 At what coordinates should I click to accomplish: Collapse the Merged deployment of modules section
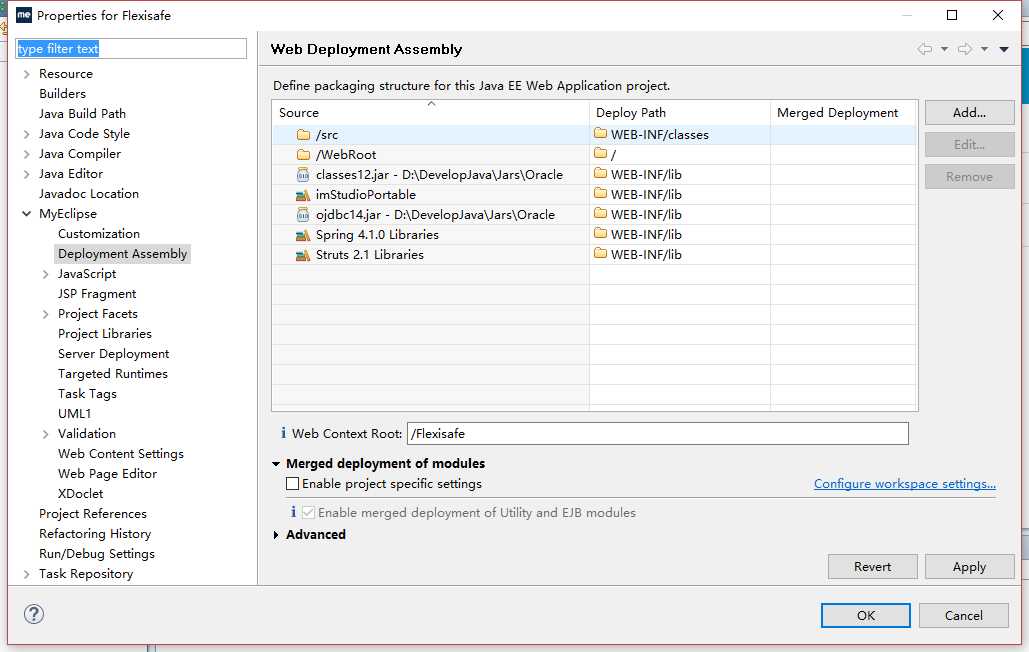277,464
